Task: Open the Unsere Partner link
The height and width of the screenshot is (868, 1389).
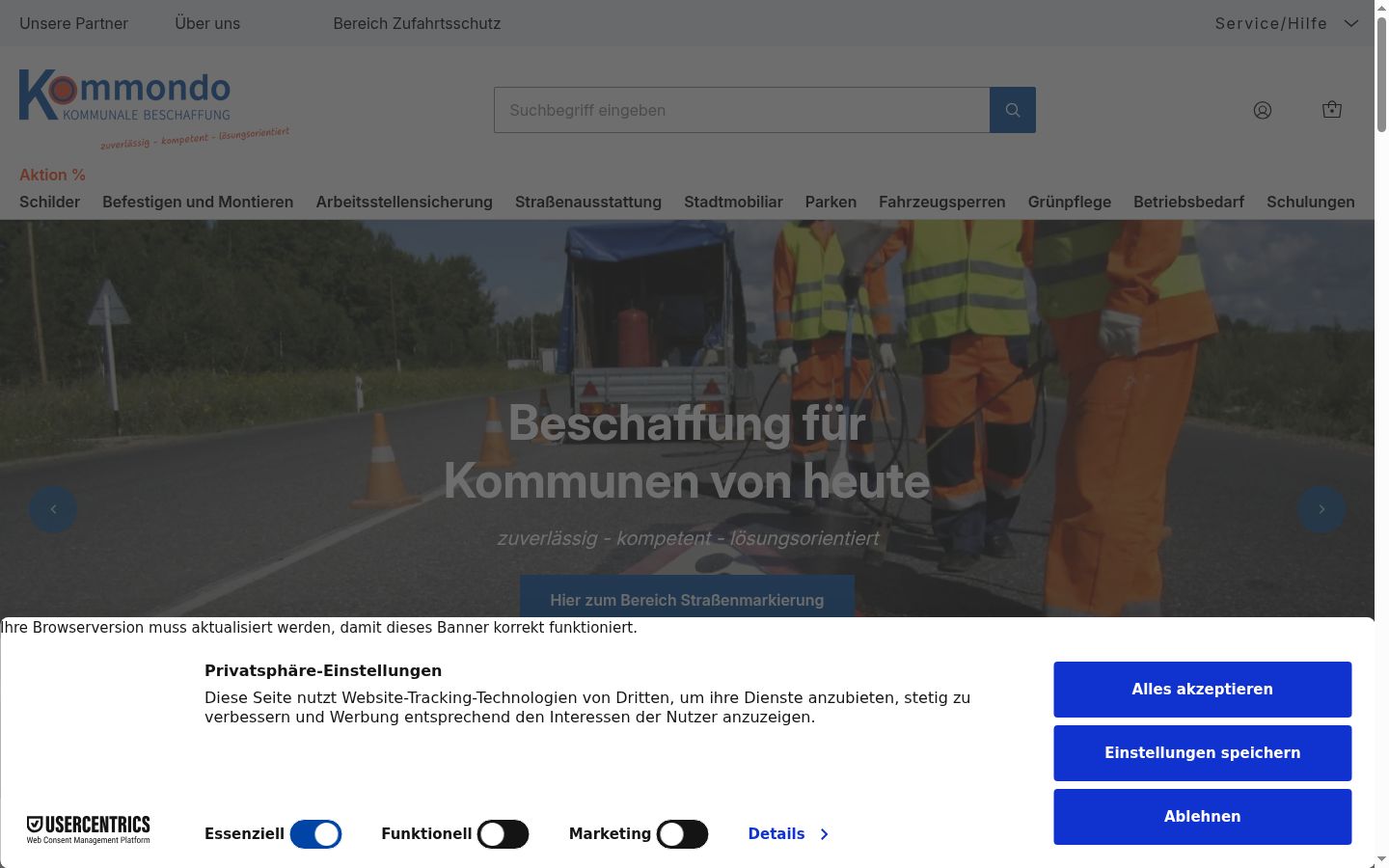Action: tap(73, 23)
